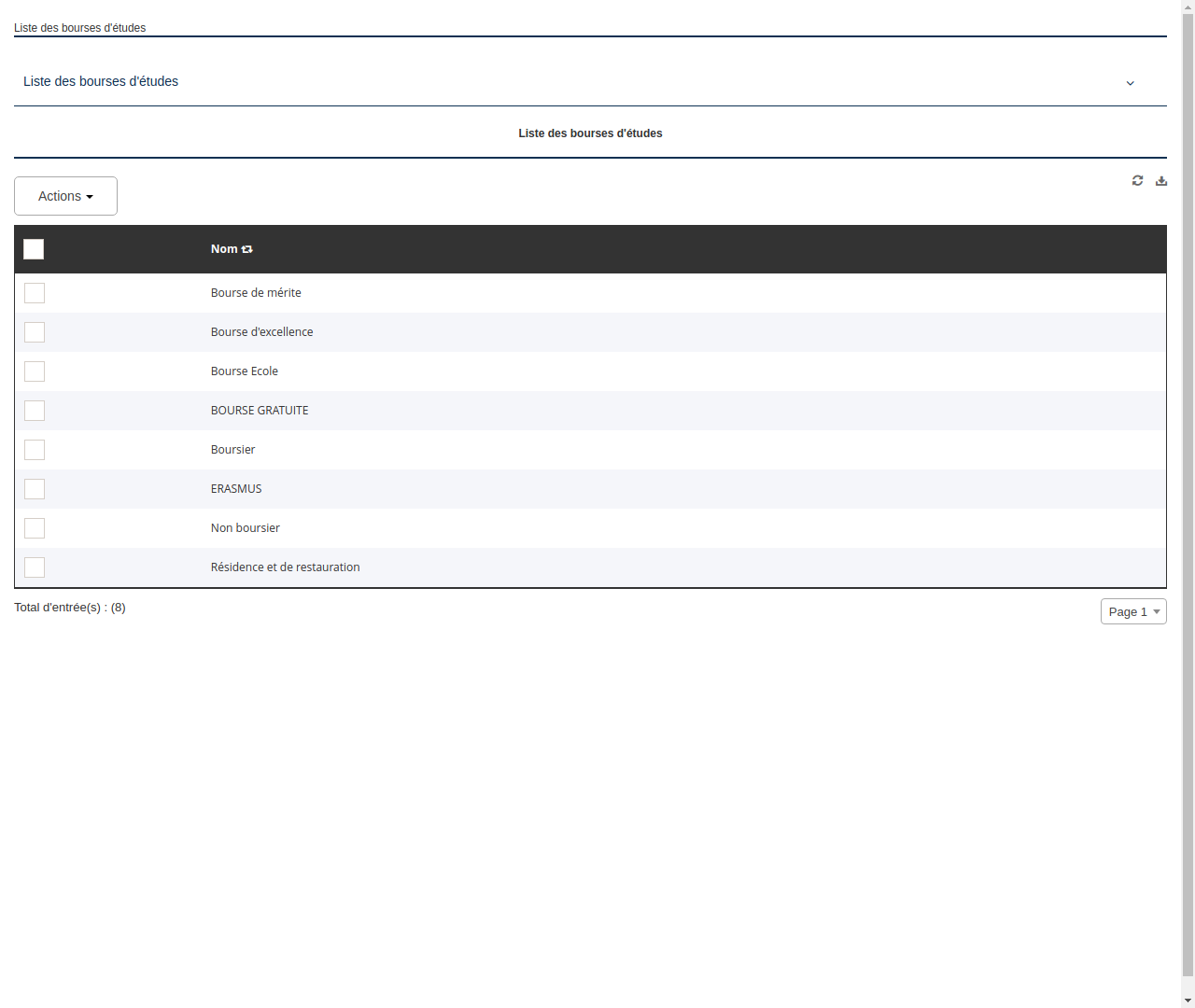Check the checkbox for Non boursier
The width and height of the screenshot is (1195, 1008).
pos(35,527)
